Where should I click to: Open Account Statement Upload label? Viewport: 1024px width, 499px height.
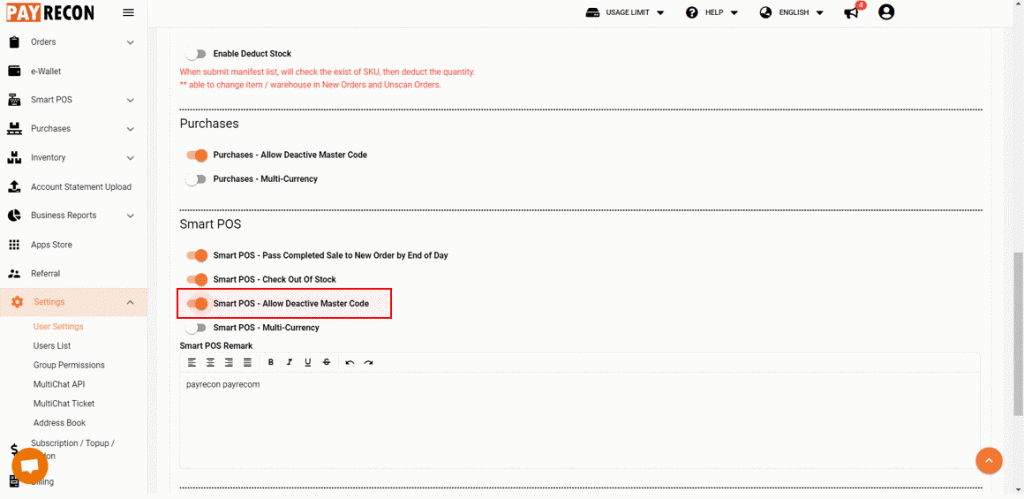pyautogui.click(x=81, y=187)
